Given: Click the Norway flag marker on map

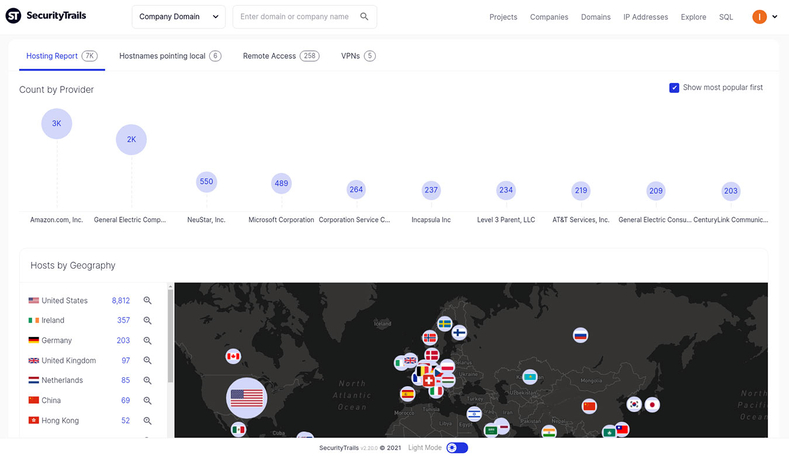Looking at the screenshot, I should tap(430, 338).
